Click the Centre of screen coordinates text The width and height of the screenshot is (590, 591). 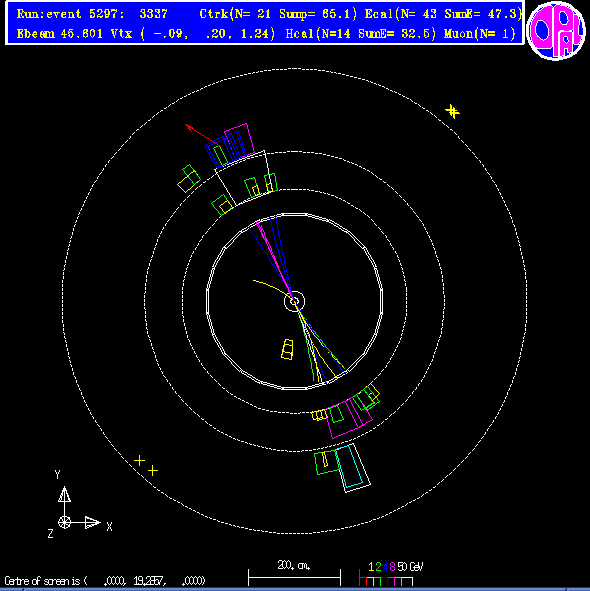pyautogui.click(x=105, y=580)
